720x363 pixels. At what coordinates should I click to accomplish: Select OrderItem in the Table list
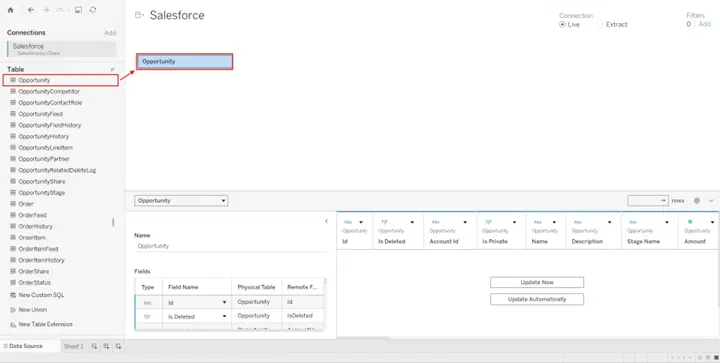pyautogui.click(x=28, y=238)
